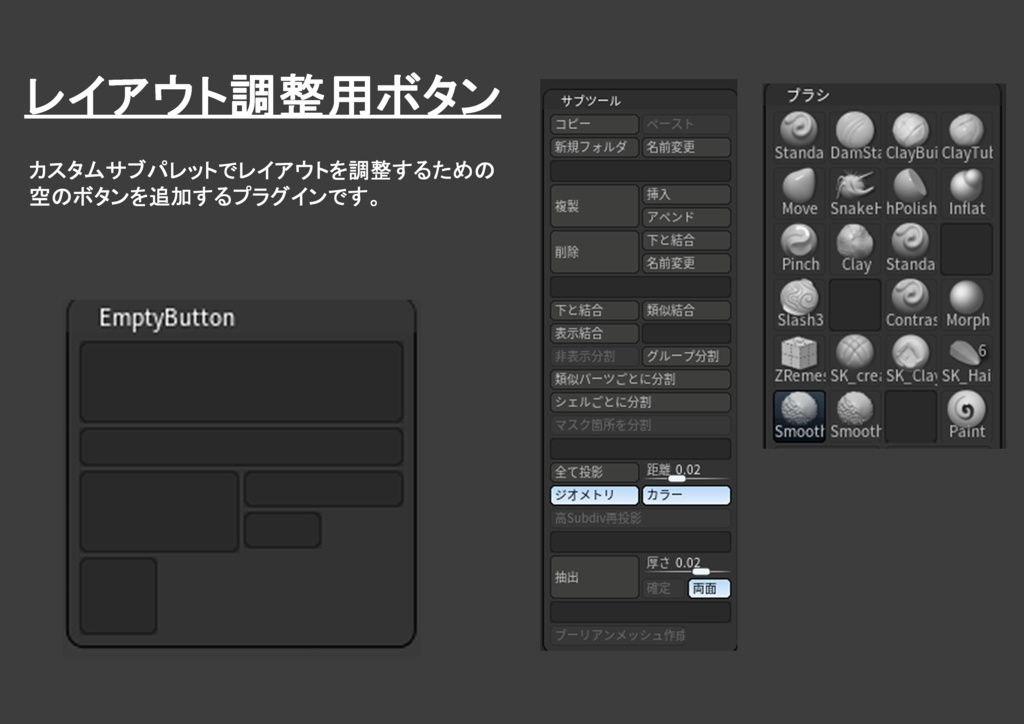
Task: Click the ペースト button
Action: [x=686, y=124]
